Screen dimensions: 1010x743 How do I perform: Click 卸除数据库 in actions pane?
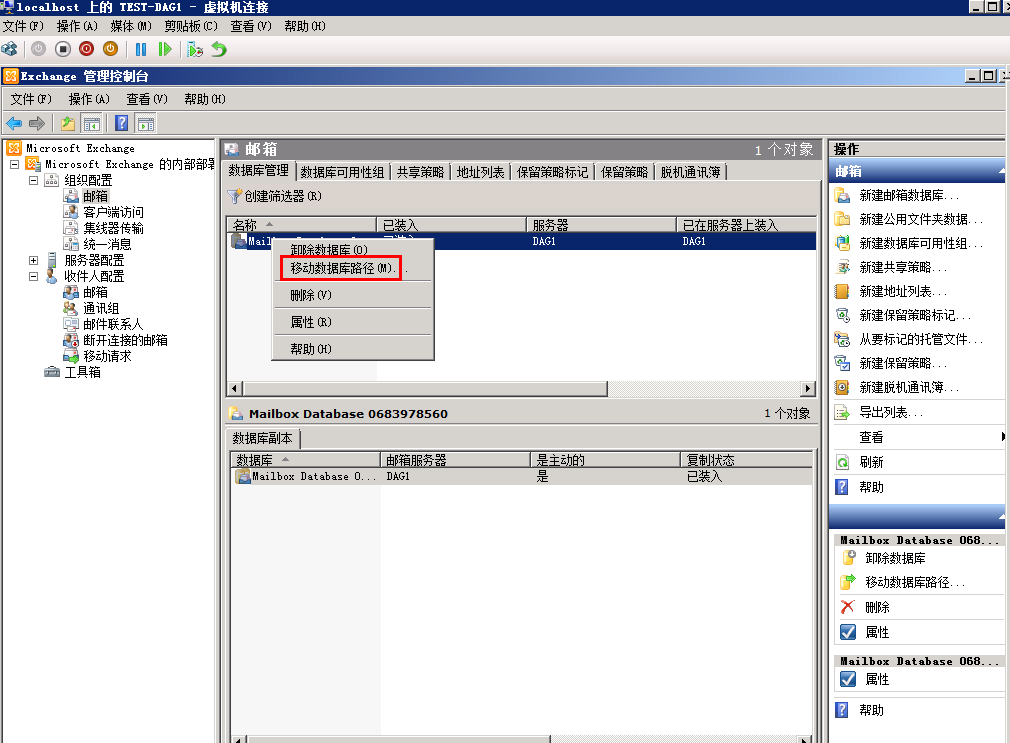click(x=895, y=558)
